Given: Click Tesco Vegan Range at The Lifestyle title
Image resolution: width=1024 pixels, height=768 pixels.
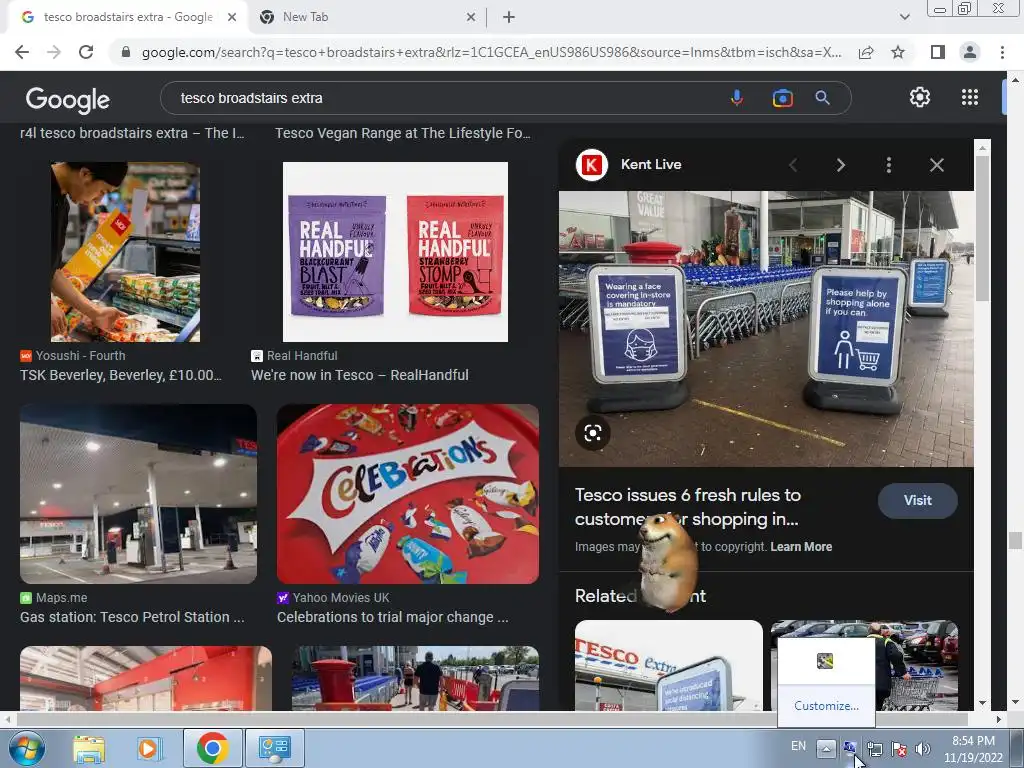Looking at the screenshot, I should pos(403,133).
